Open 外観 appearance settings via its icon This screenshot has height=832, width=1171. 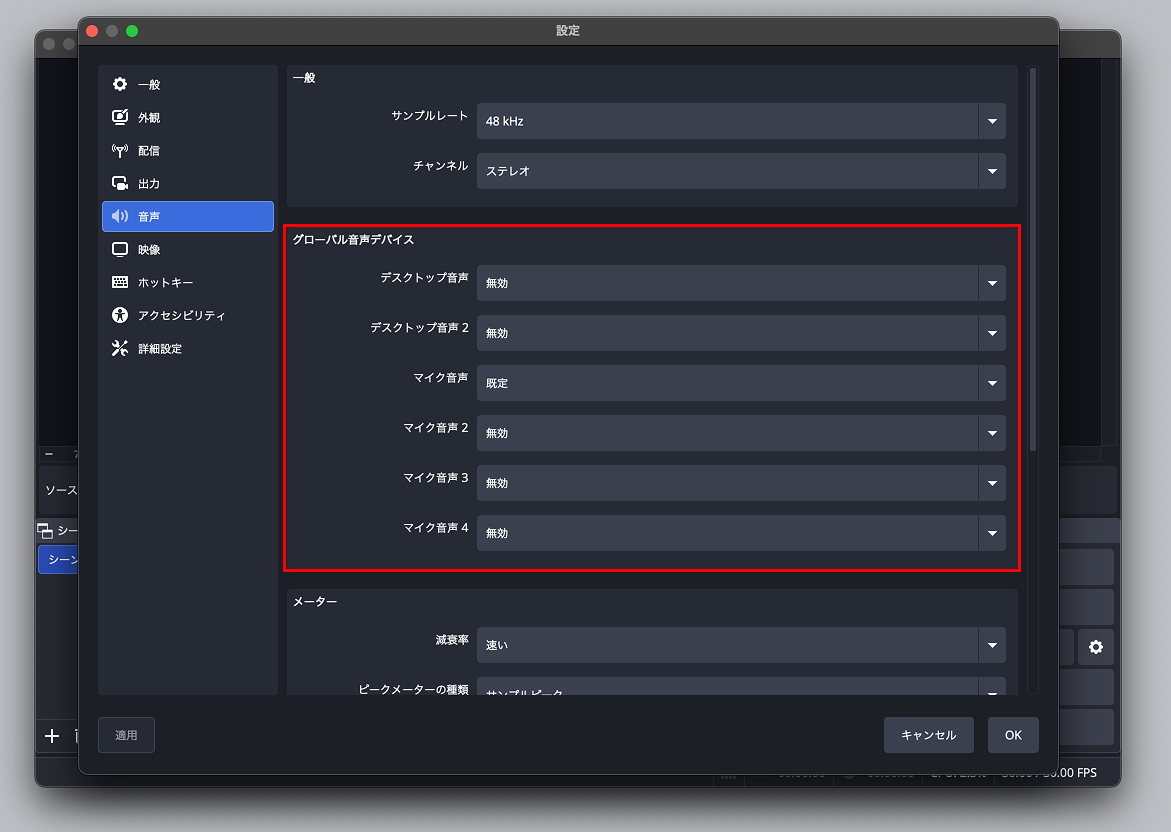(120, 118)
